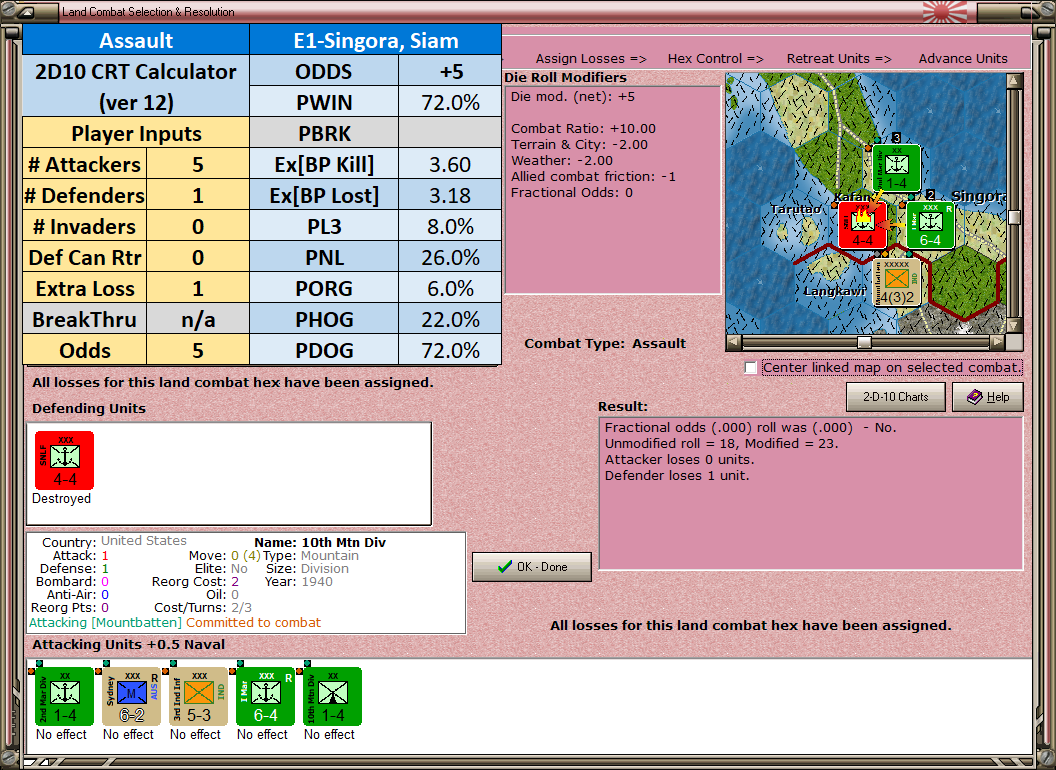
Task: Click the PWIN 72.0% cell
Action: pos(450,102)
